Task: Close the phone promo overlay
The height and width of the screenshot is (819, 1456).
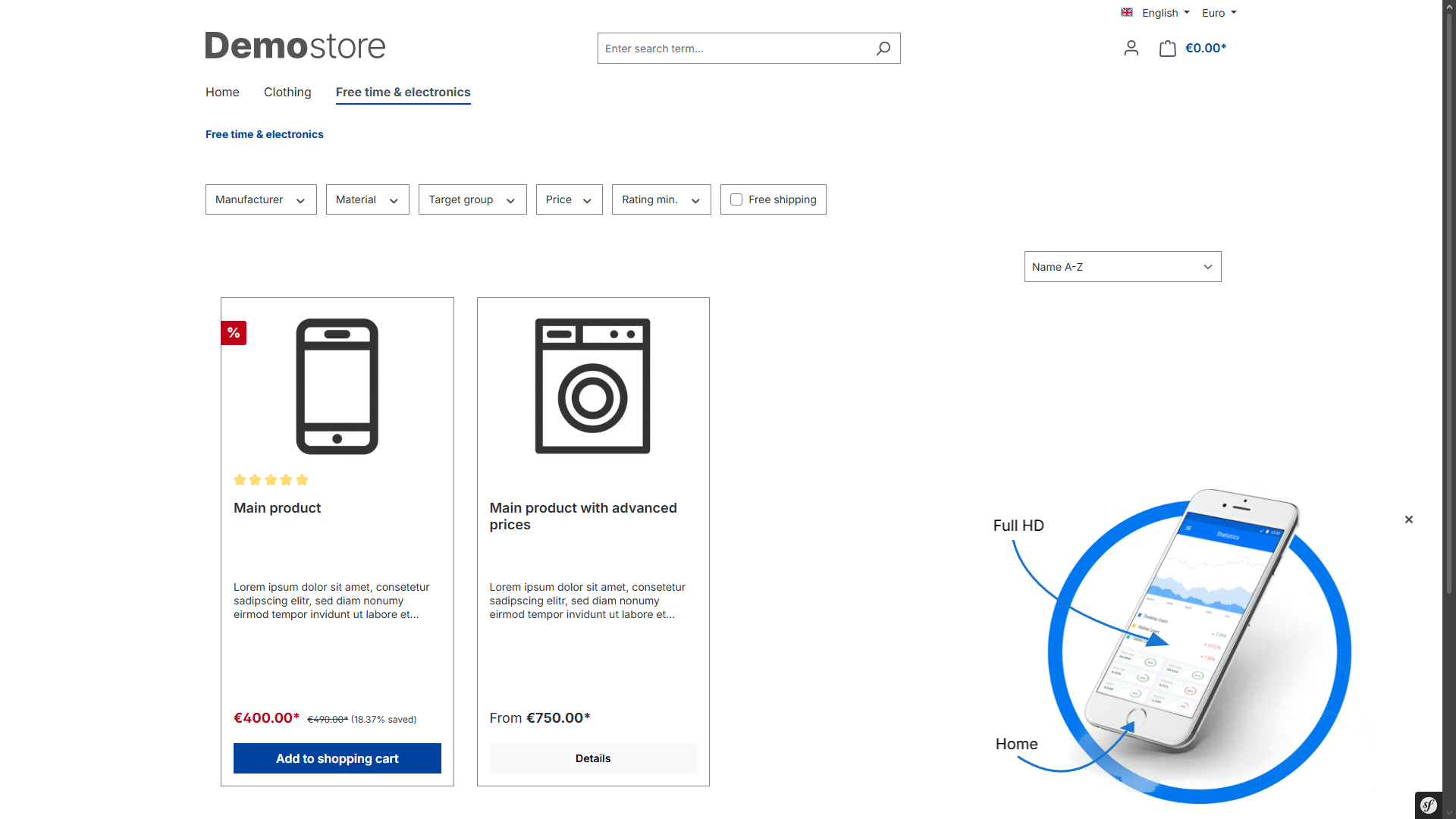Action: pyautogui.click(x=1409, y=519)
